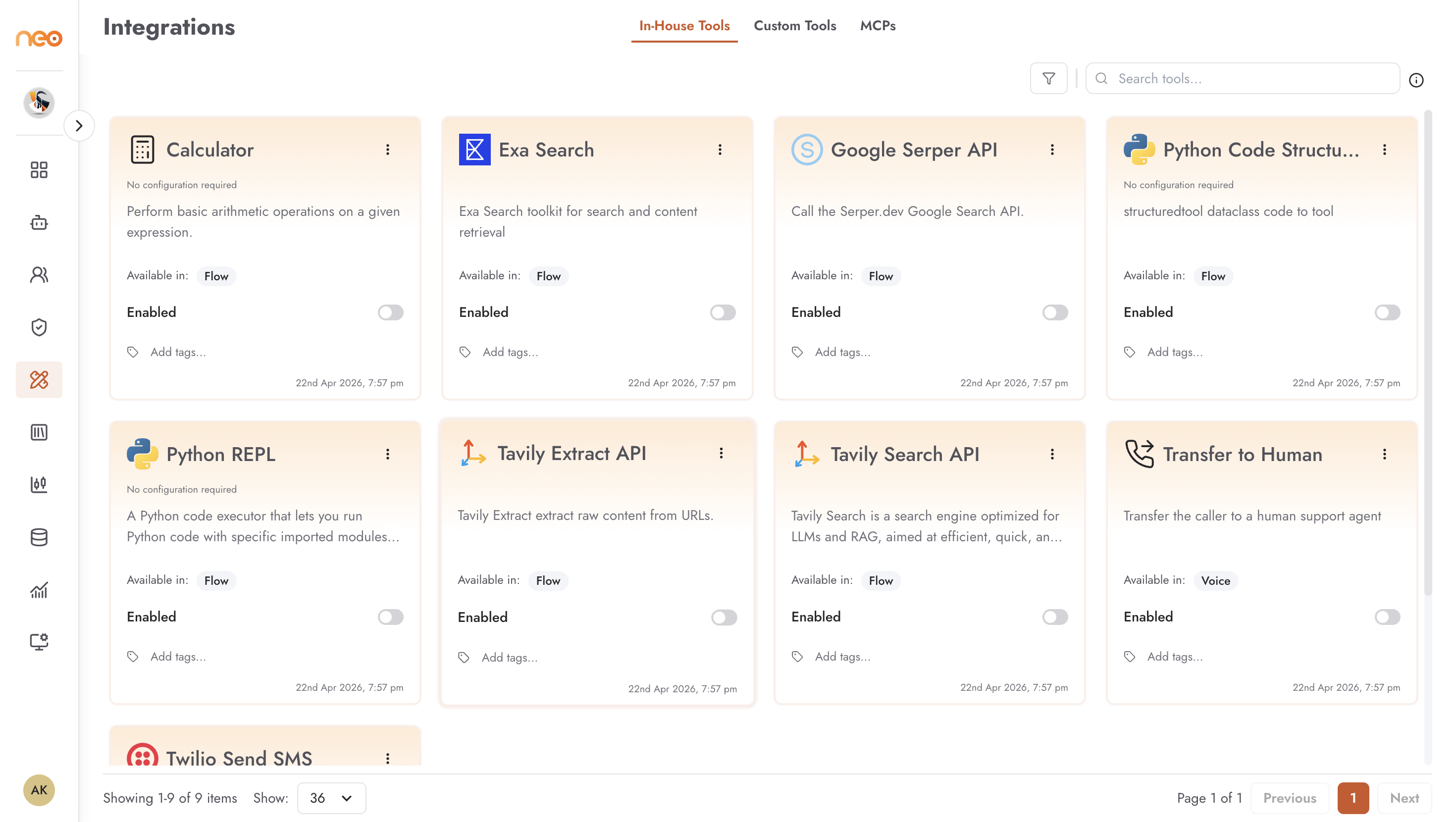Switch to the MCPs tab
Image resolution: width=1456 pixels, height=822 pixels.
[x=878, y=25]
